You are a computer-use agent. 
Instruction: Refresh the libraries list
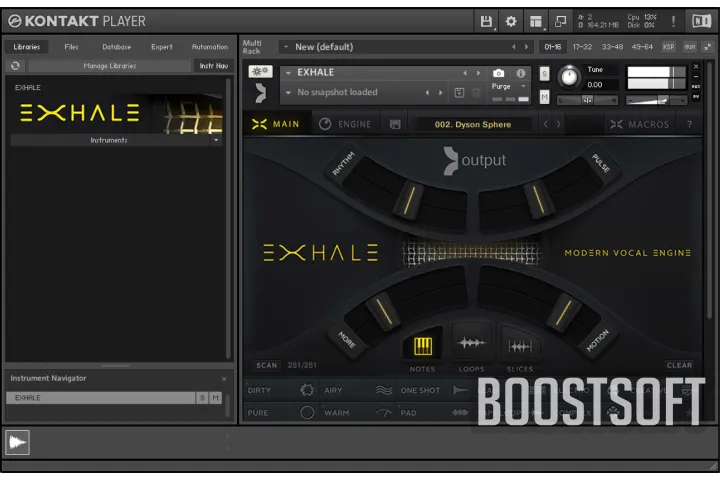coord(15,66)
